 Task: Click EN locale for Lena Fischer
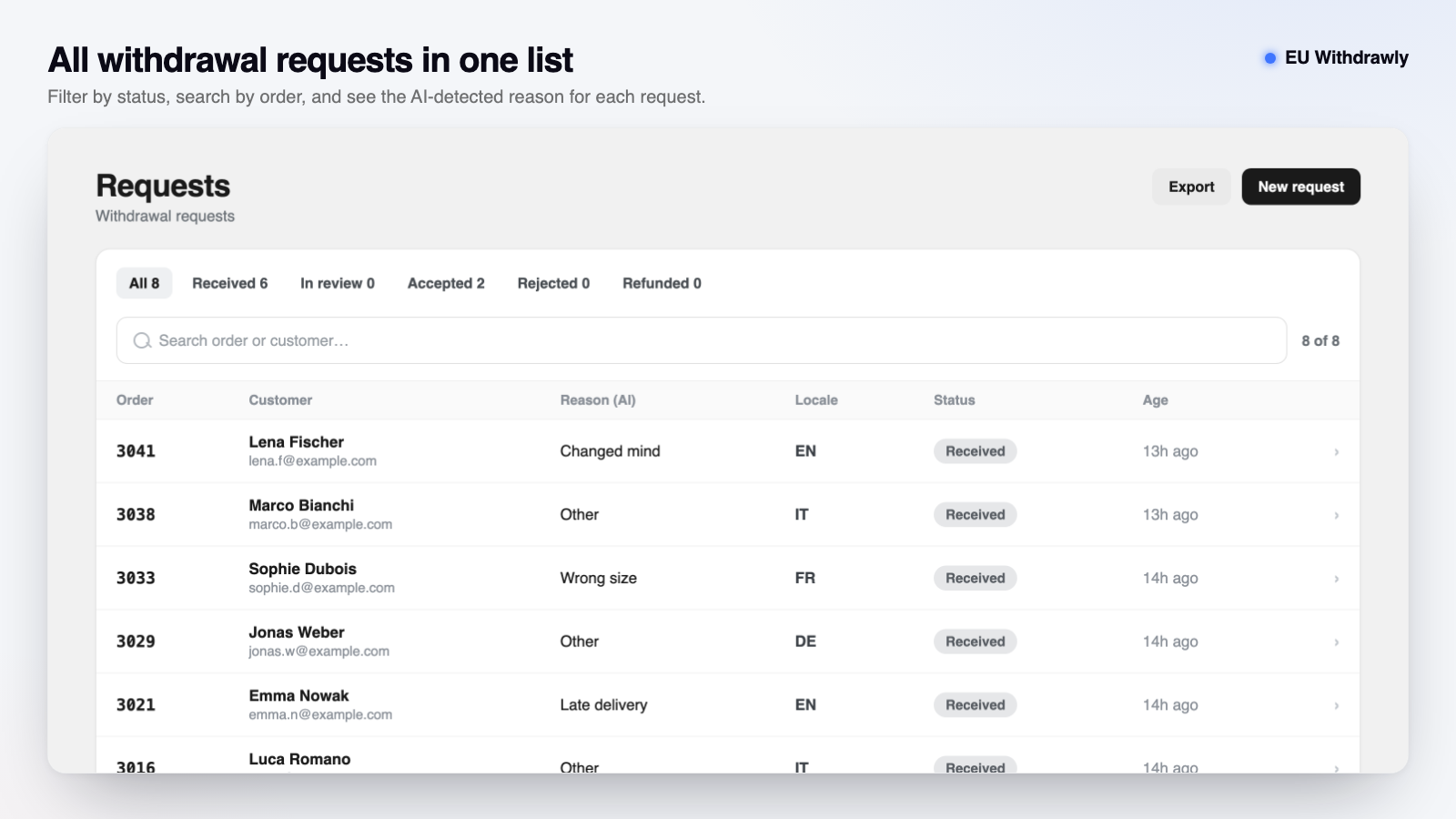(x=805, y=451)
